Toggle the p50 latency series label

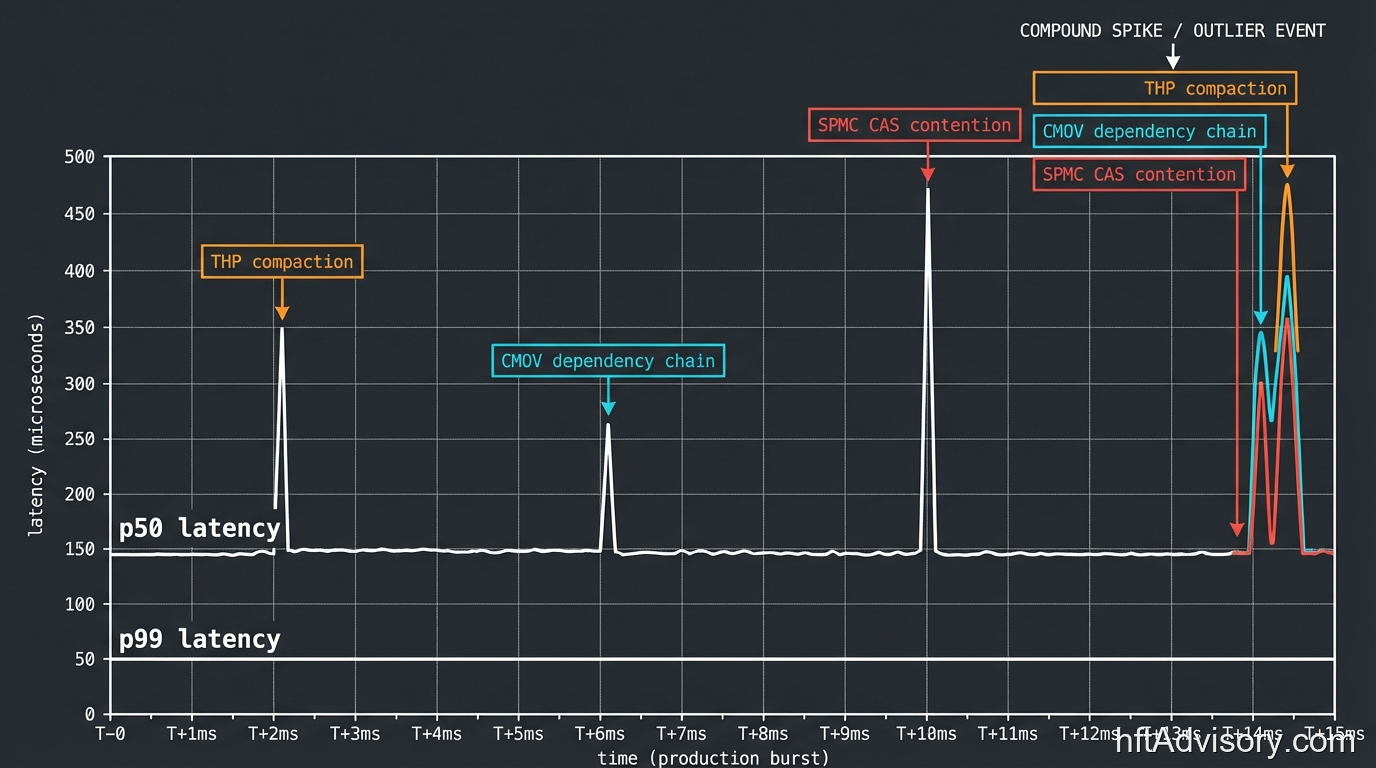point(199,527)
